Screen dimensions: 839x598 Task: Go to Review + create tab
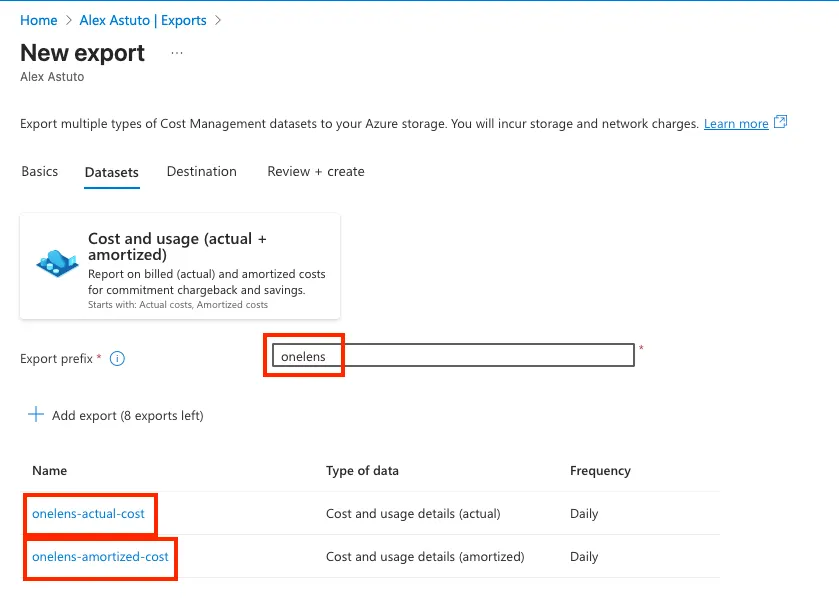(316, 172)
